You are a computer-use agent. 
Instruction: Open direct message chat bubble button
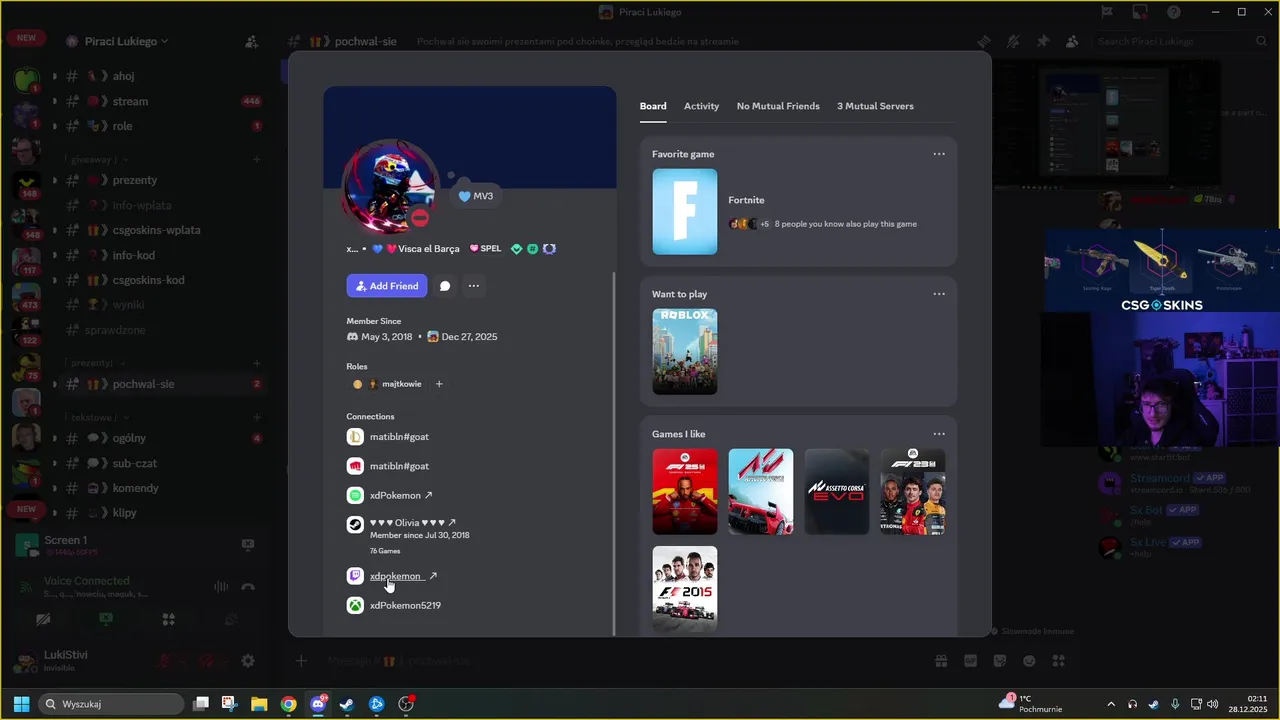tap(445, 286)
